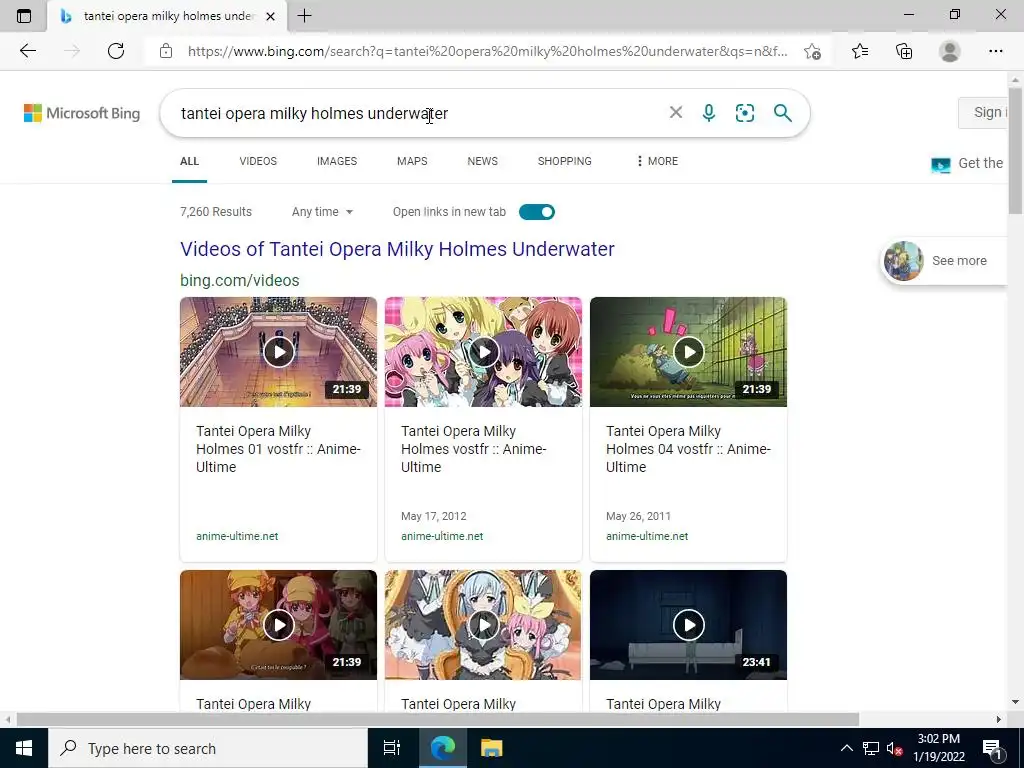Toggle Open links in new tab switch

click(537, 212)
